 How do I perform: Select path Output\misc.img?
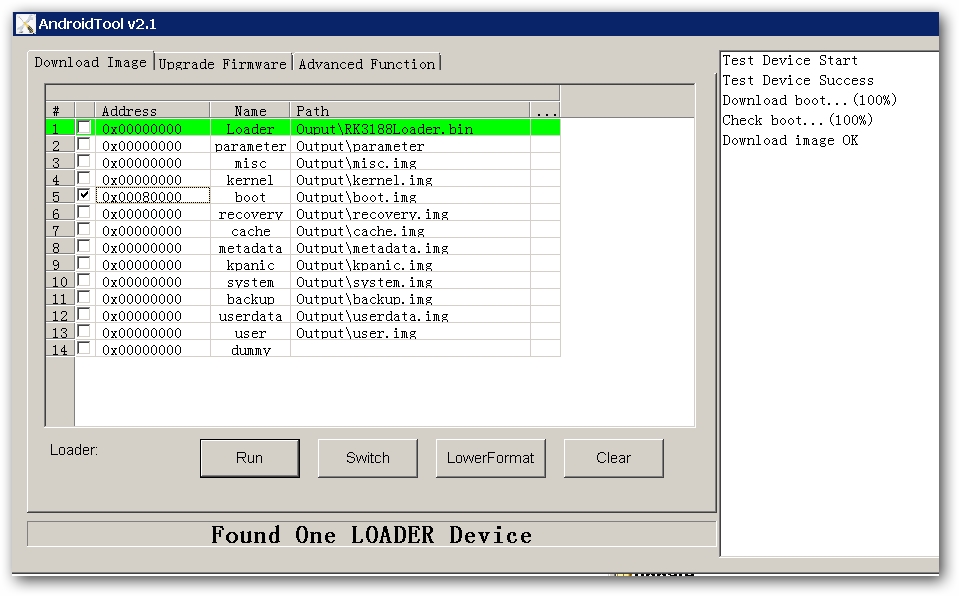[410, 163]
